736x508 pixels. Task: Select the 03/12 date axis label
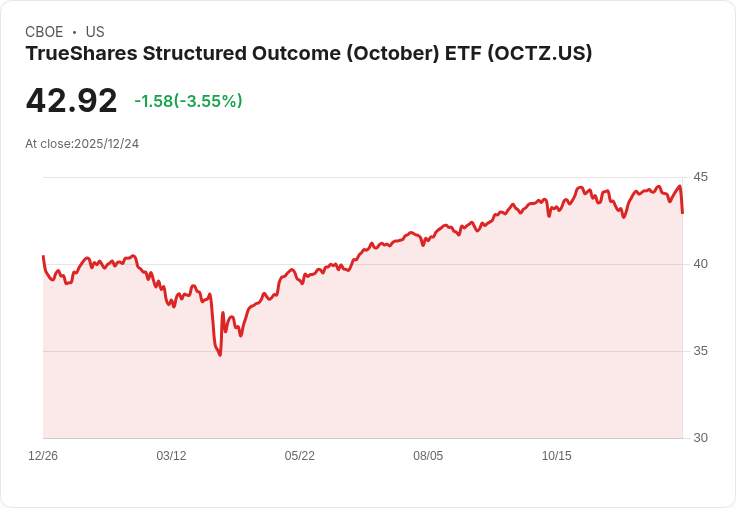[x=171, y=455]
